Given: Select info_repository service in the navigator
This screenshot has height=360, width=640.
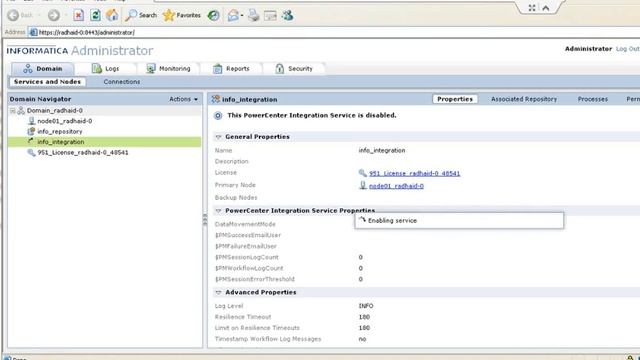Looking at the screenshot, I should pos(60,131).
